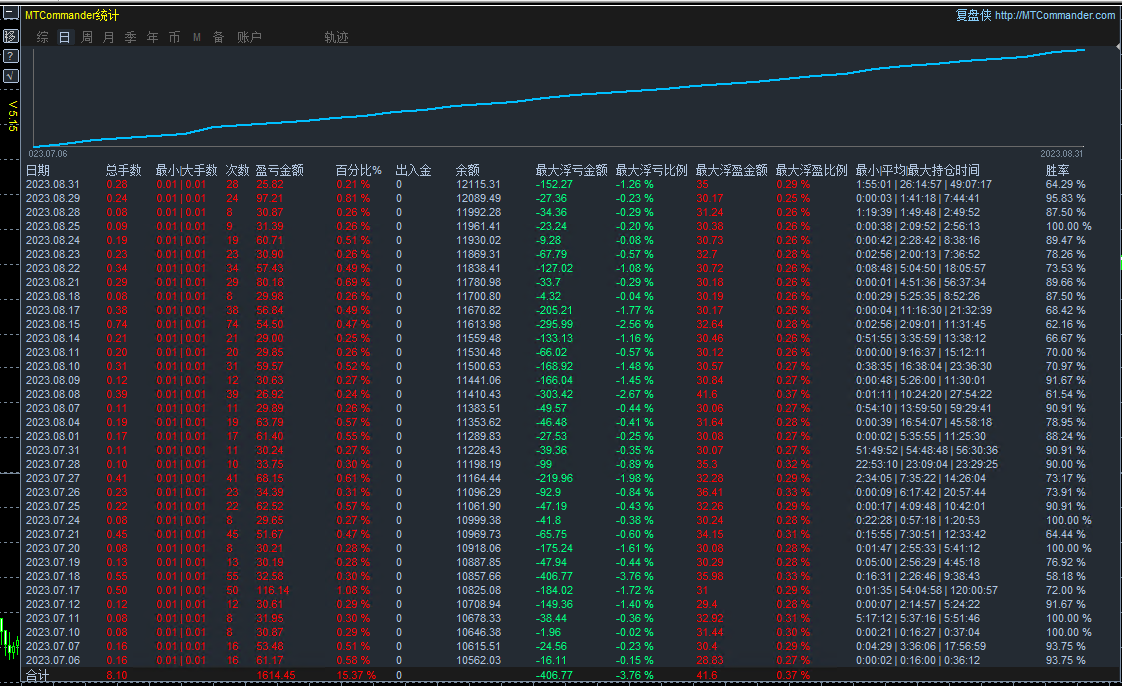Click the minimize panel icon above 移
Image resolution: width=1122 pixels, height=686 pixels.
click(x=11, y=13)
